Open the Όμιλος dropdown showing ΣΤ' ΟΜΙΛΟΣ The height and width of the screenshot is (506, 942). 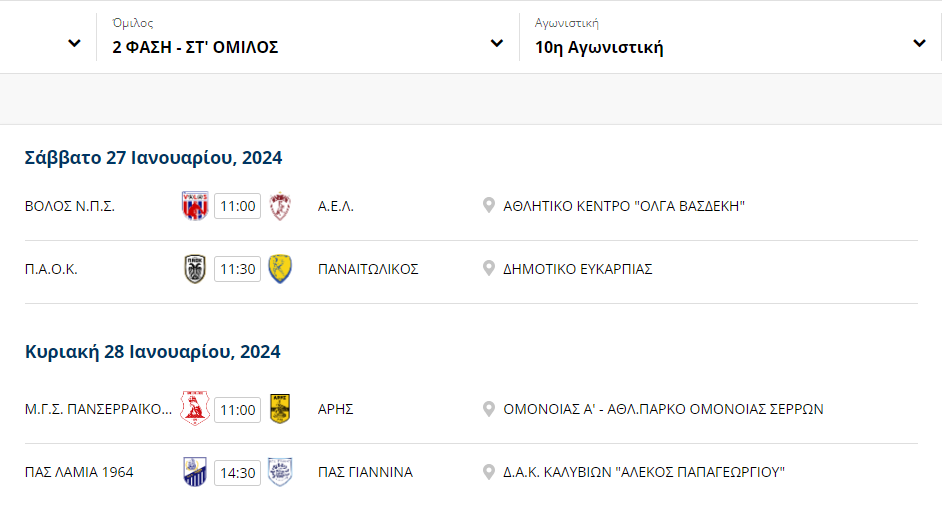308,37
